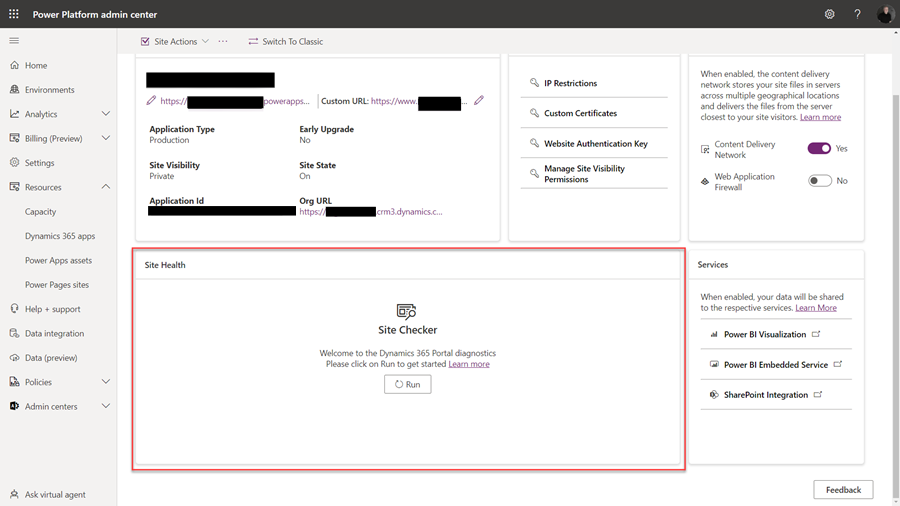Expand the Policies section chevron
Screen dimensions: 900x506
pyautogui.click(x=106, y=382)
